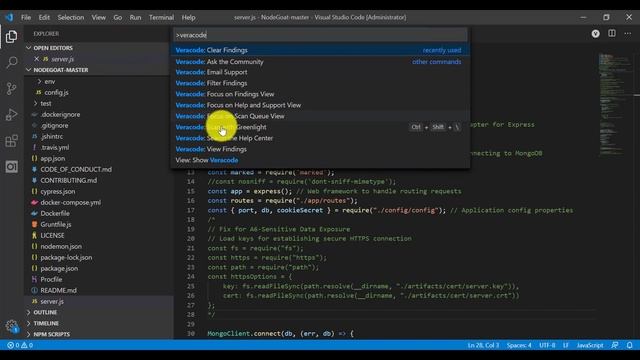Open config.js in the explorer
This screenshot has width=640, height=360.
click(56, 93)
